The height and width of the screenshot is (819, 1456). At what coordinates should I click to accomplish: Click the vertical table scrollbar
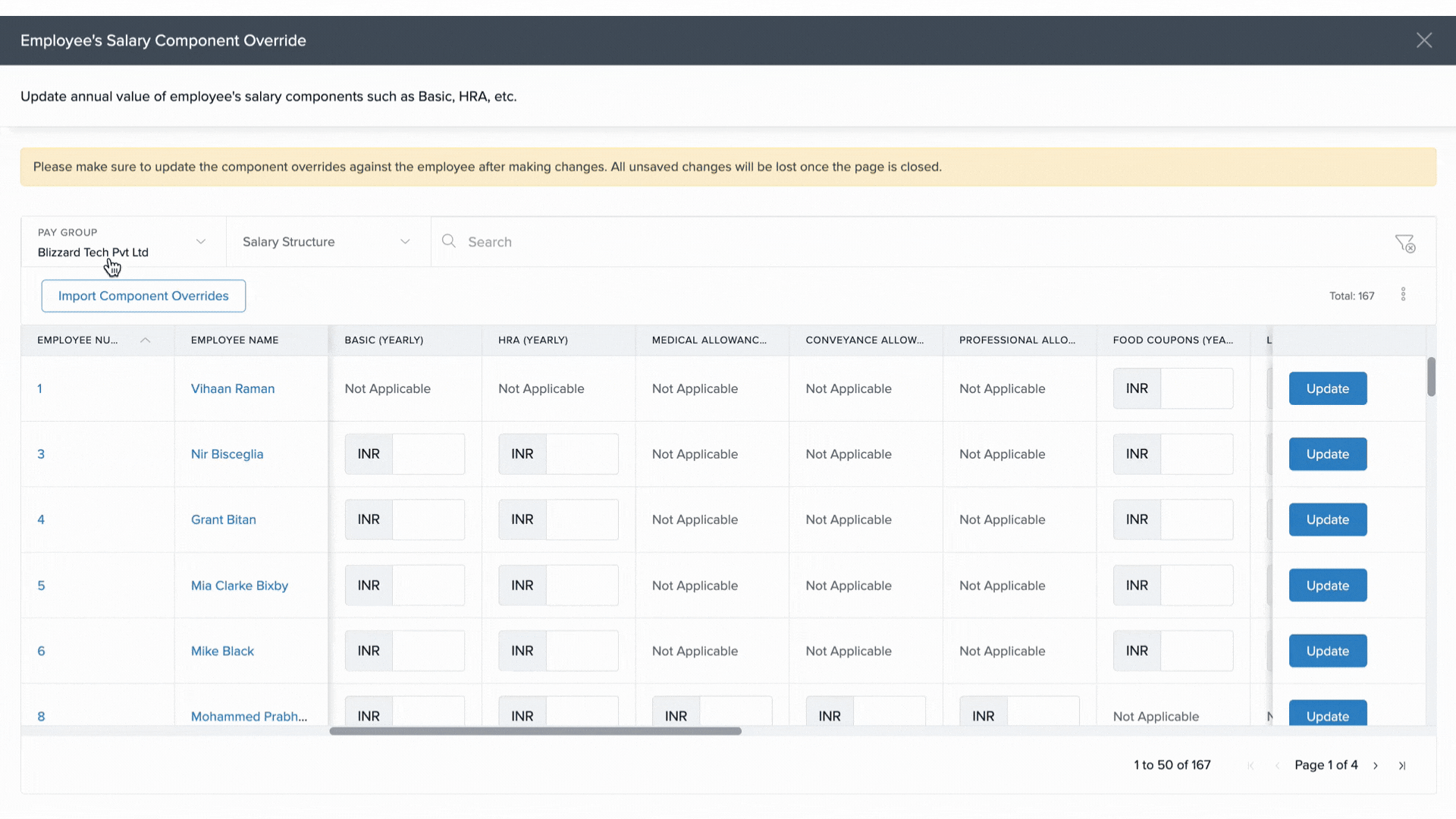(x=1431, y=376)
